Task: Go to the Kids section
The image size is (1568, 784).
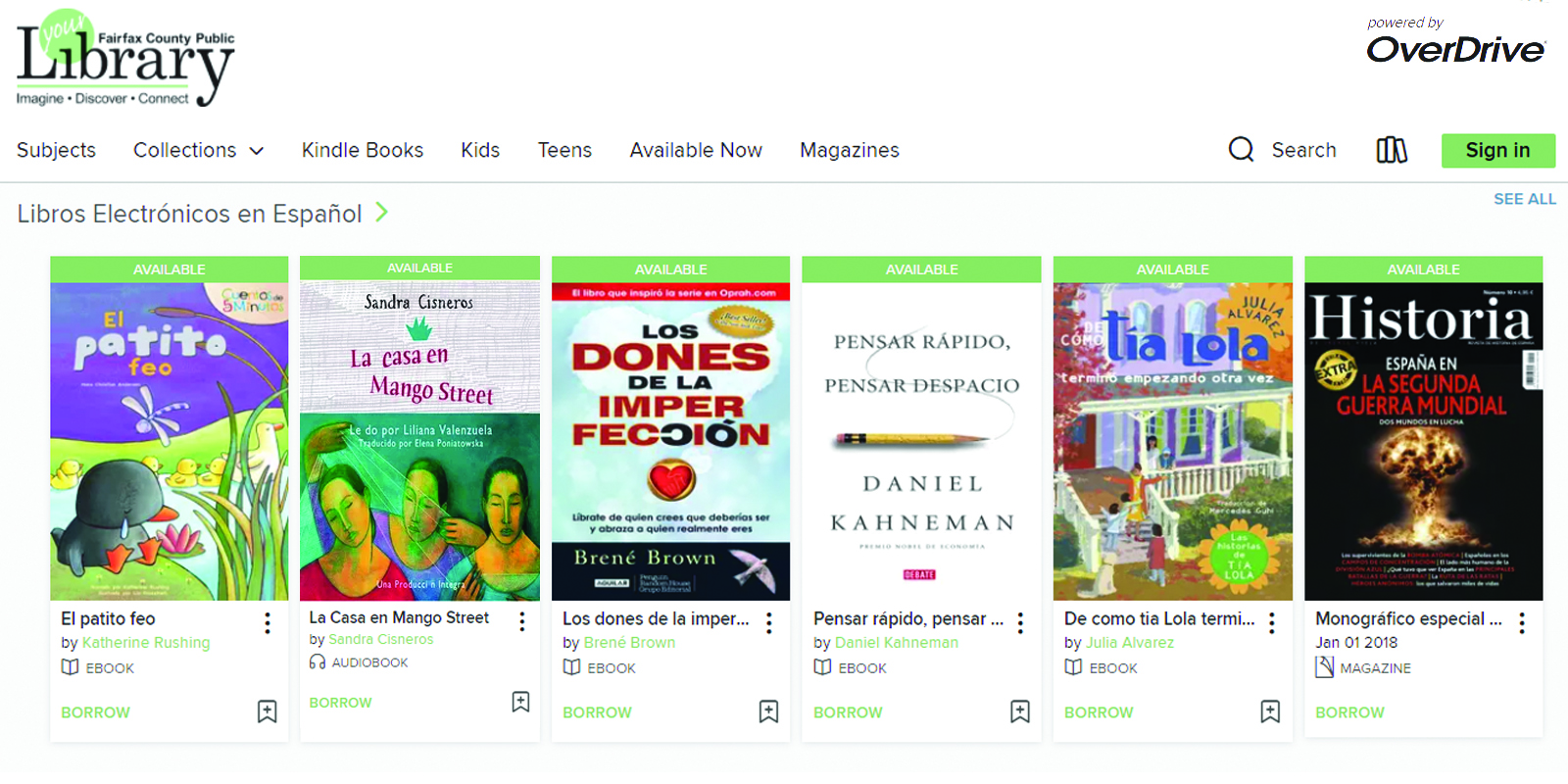Action: pyautogui.click(x=480, y=150)
